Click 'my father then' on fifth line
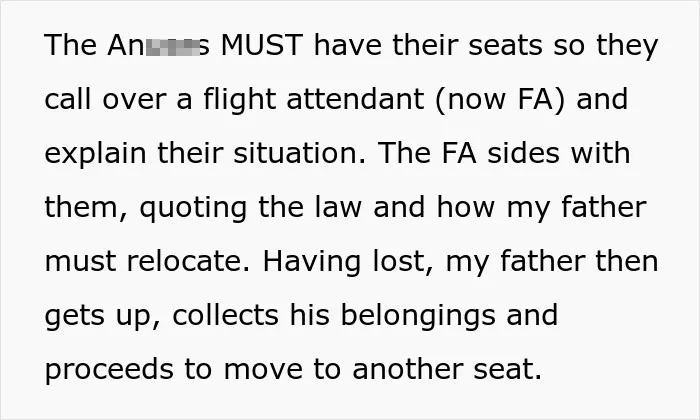Viewport: 700px width, 420px height. [x=552, y=262]
